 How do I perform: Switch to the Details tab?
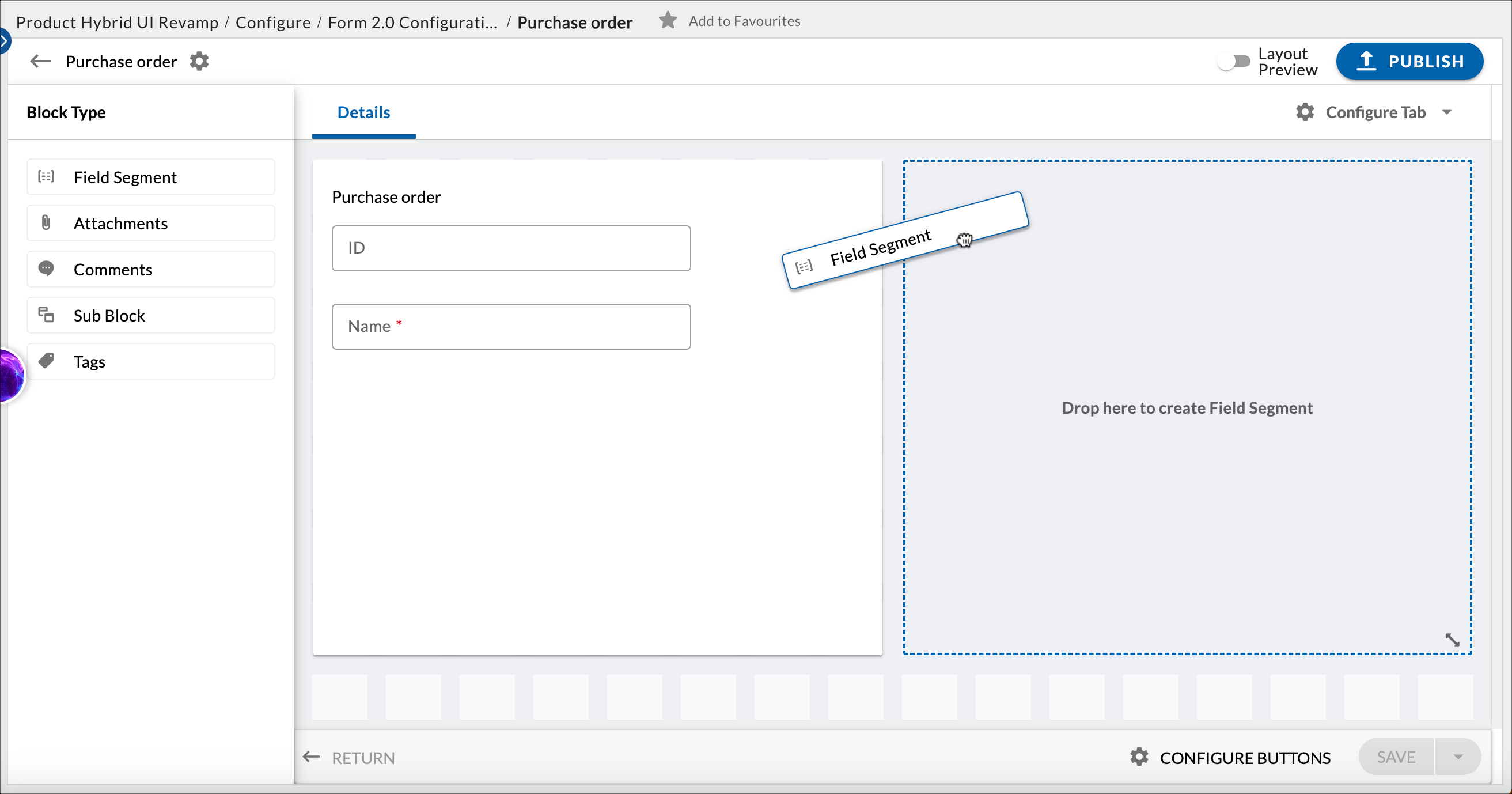point(363,112)
